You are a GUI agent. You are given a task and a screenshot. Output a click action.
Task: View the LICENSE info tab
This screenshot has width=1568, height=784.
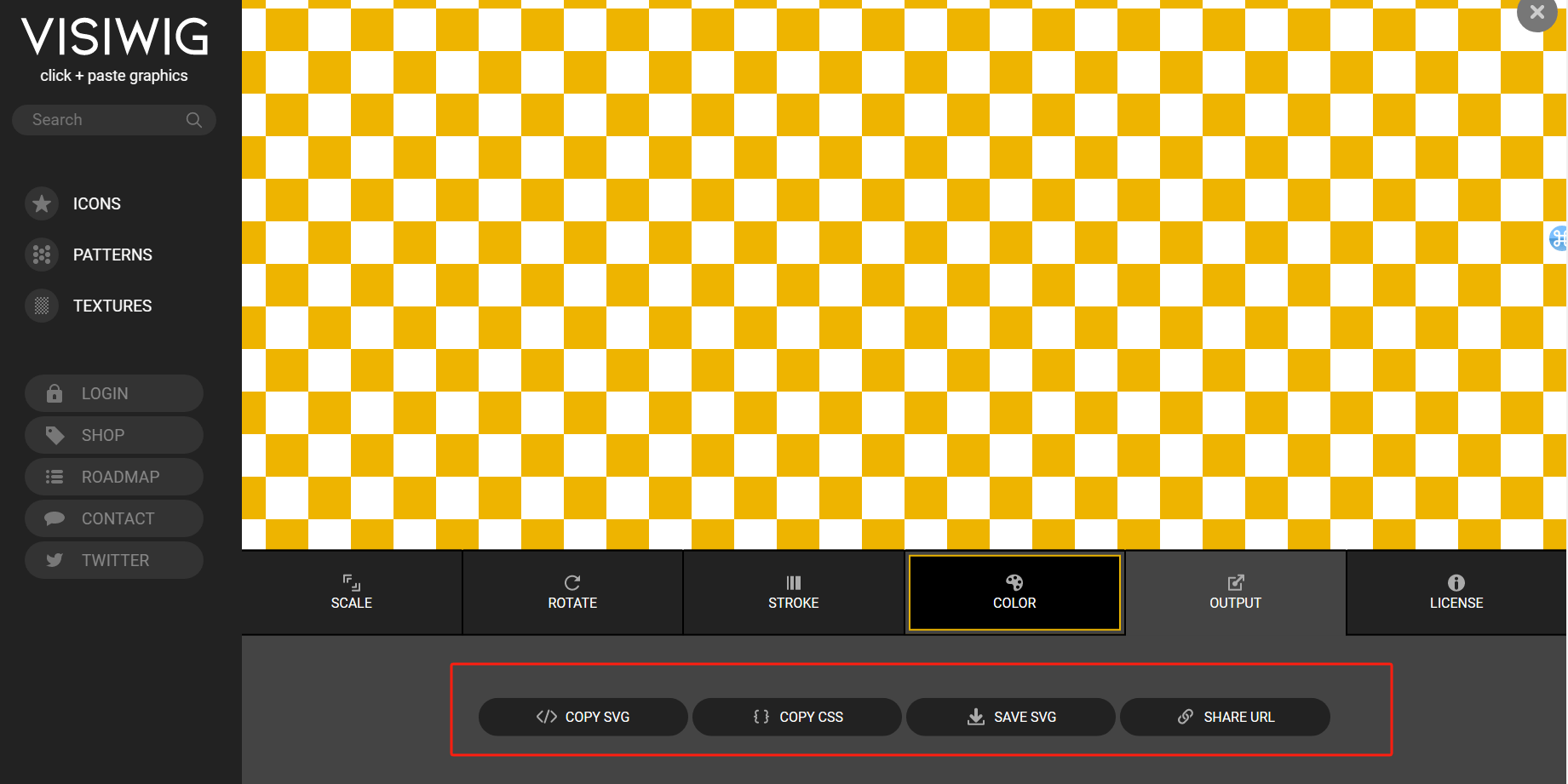1456,592
